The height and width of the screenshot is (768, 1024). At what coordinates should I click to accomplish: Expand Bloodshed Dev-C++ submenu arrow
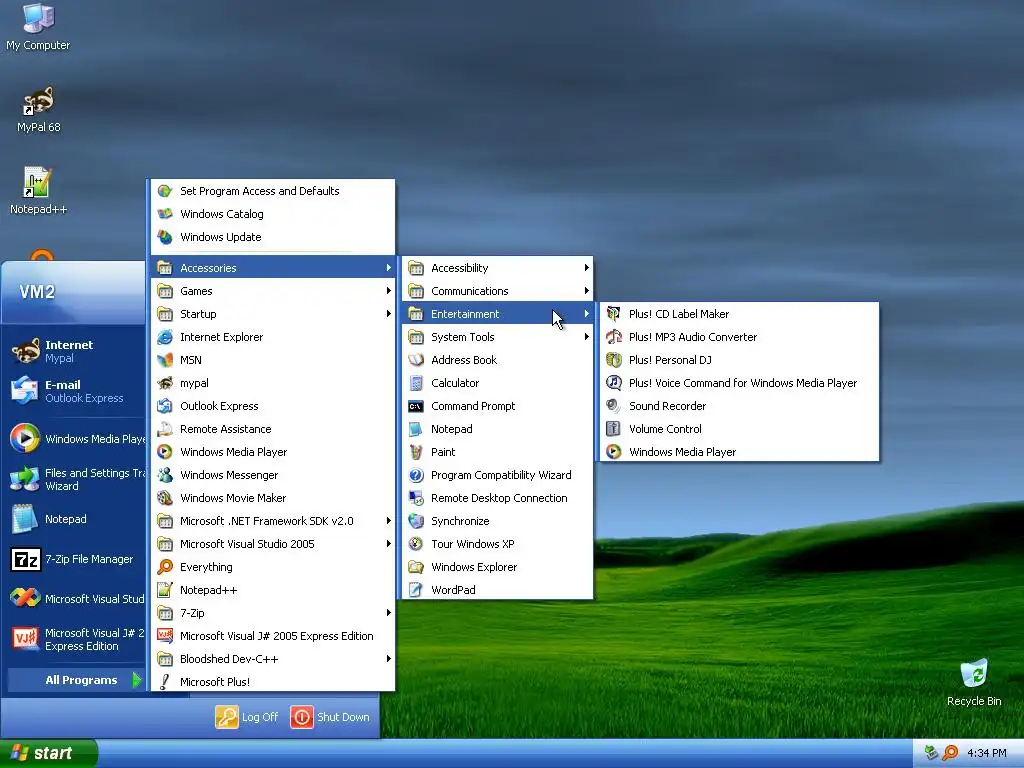[389, 659]
